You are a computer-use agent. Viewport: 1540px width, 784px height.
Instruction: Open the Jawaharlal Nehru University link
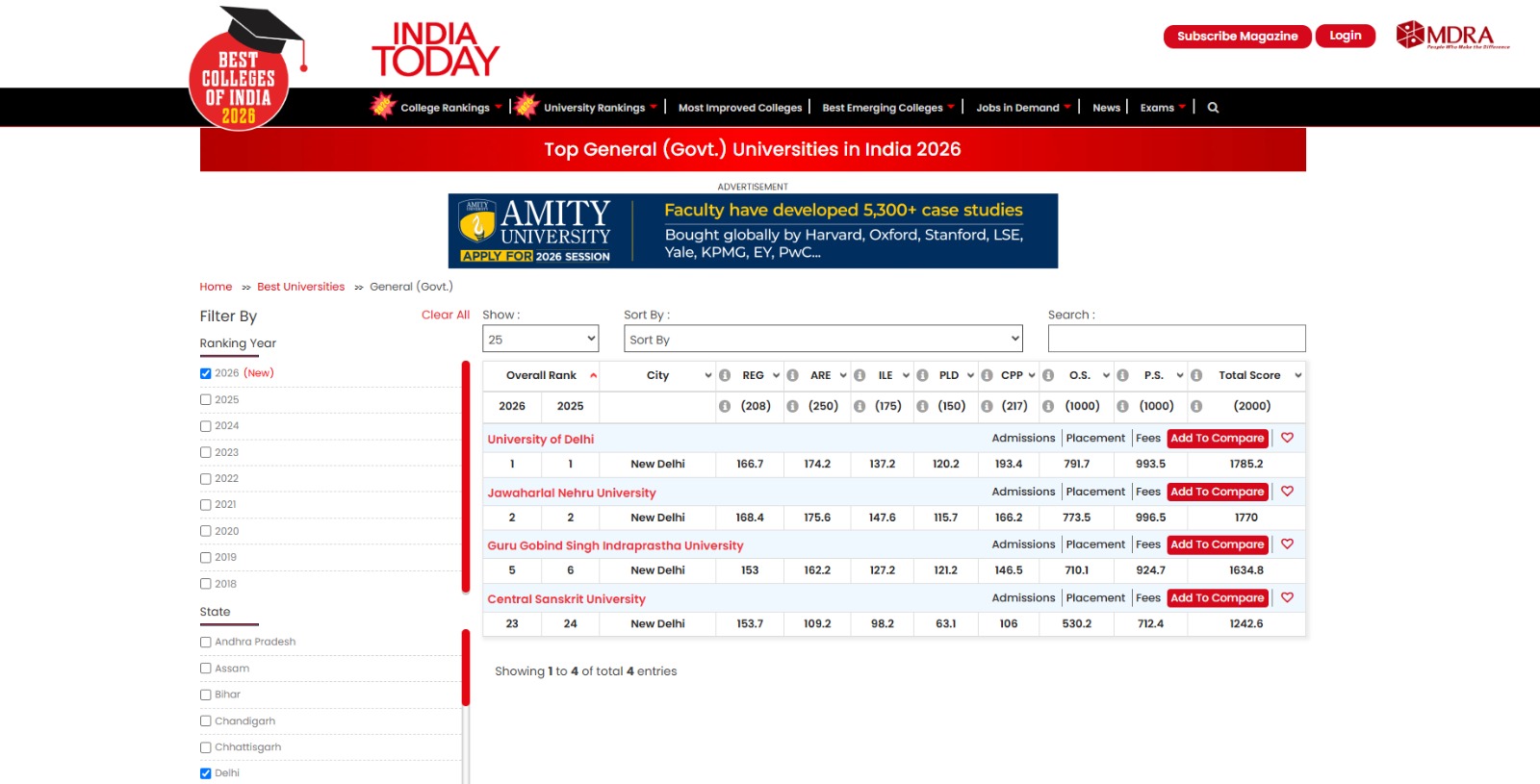[x=572, y=493]
